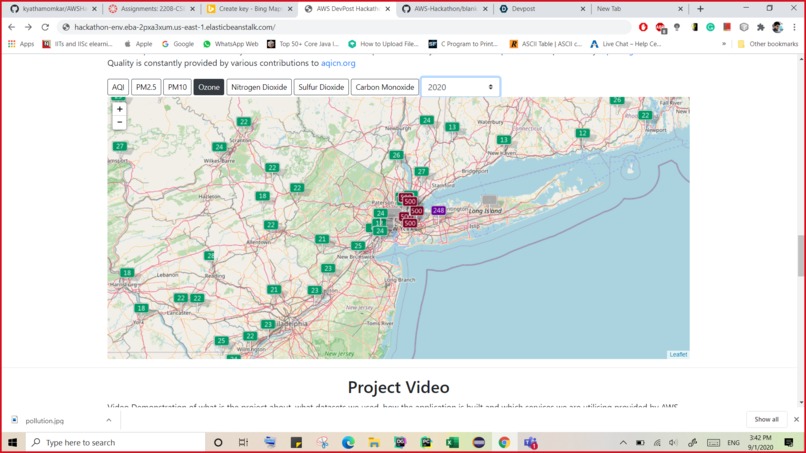Click Show all downloads
The image size is (806, 453).
[766, 420]
